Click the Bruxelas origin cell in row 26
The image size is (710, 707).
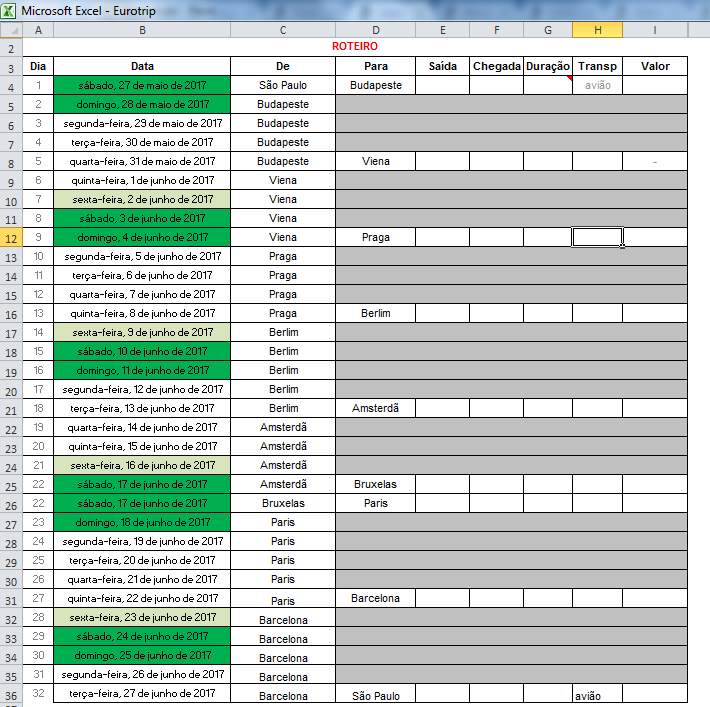[283, 503]
